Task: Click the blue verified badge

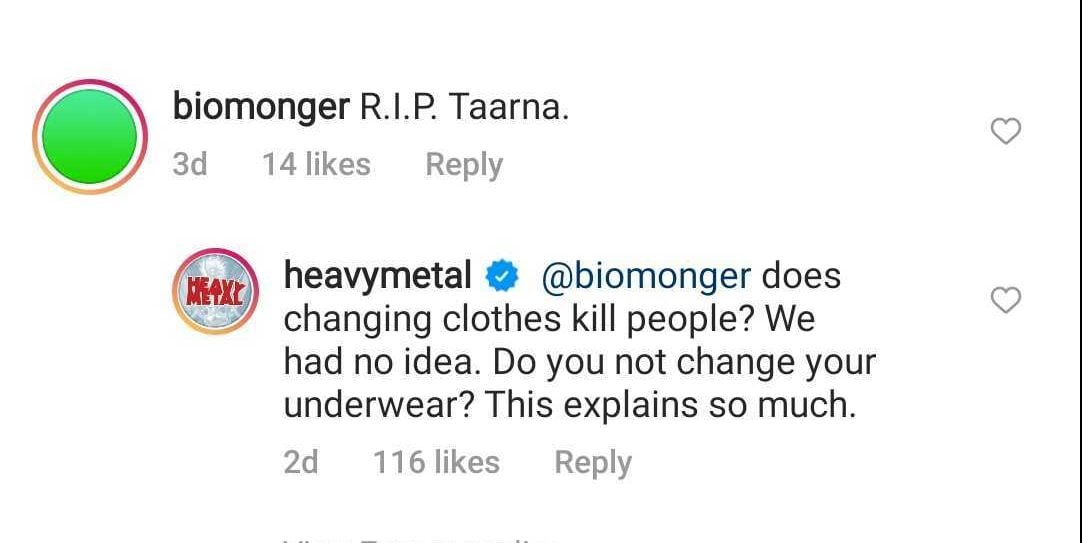Action: tap(502, 275)
